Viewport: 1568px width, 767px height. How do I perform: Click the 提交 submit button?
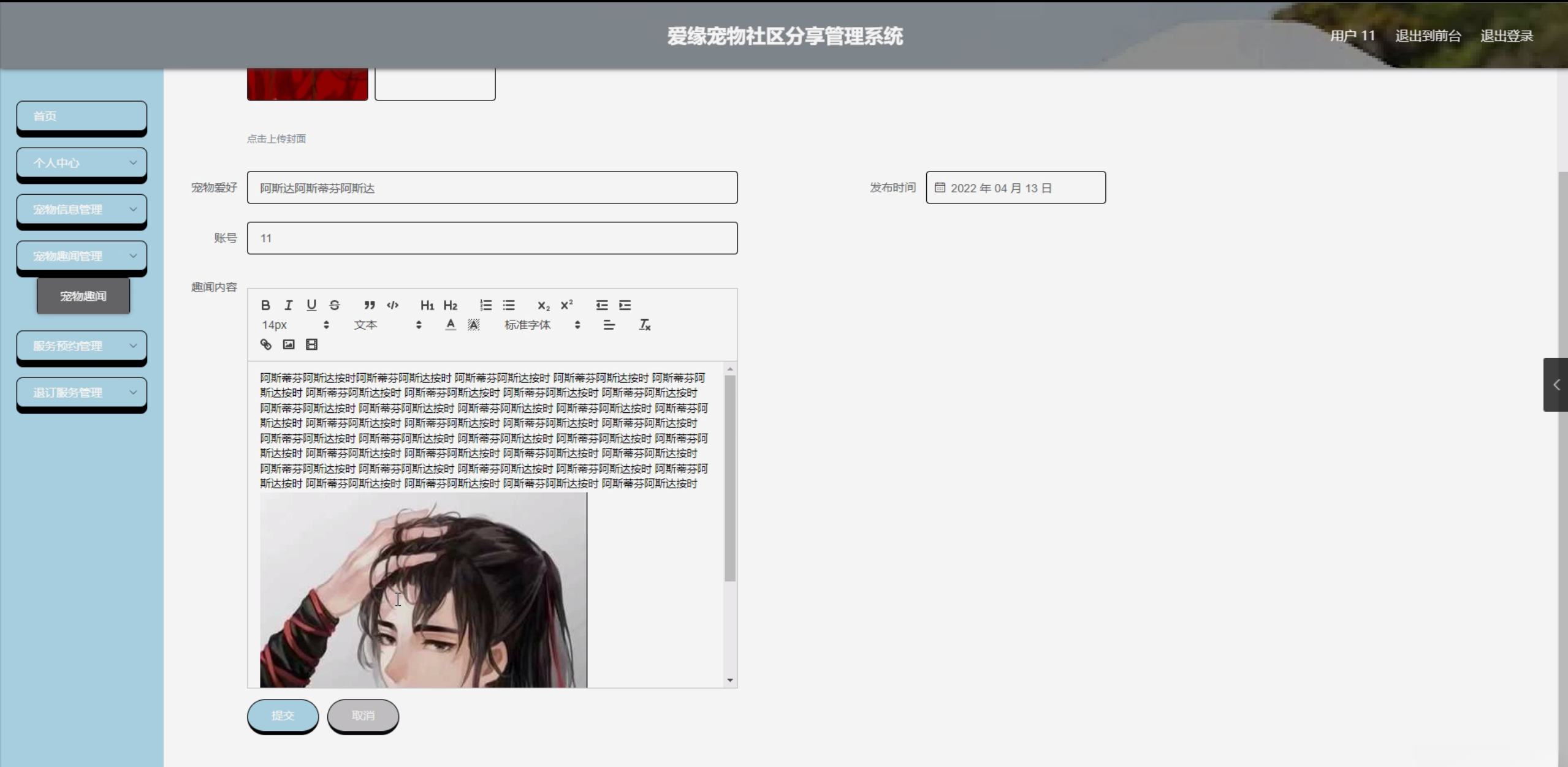[283, 715]
